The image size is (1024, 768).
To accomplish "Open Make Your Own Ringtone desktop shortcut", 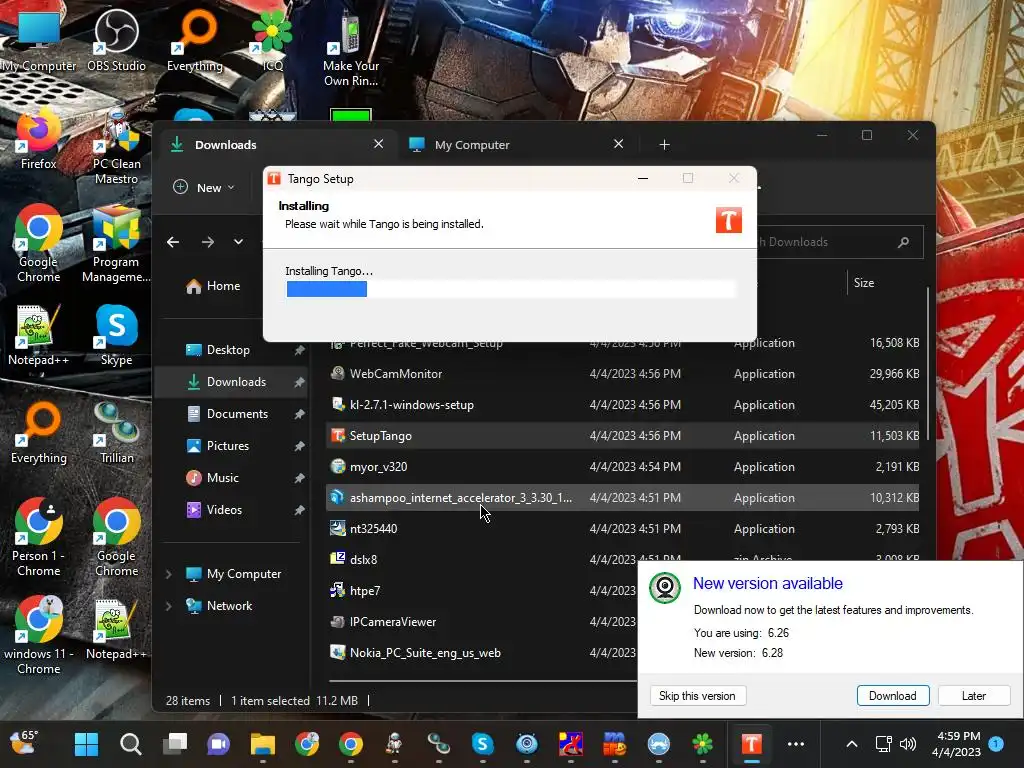I will pyautogui.click(x=351, y=48).
